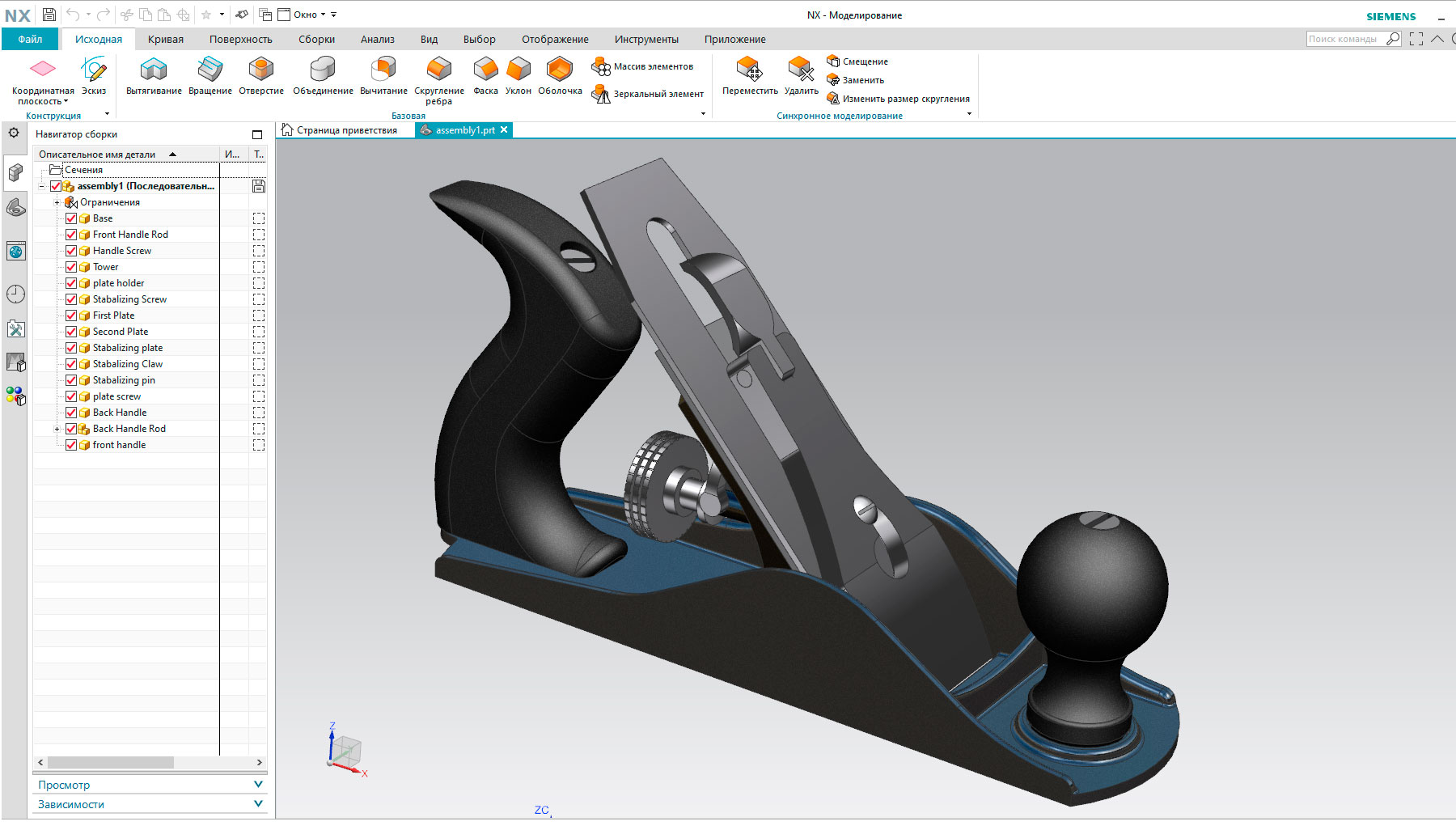1456x830 pixels.
Task: Open the Файл menu
Action: click(x=30, y=39)
